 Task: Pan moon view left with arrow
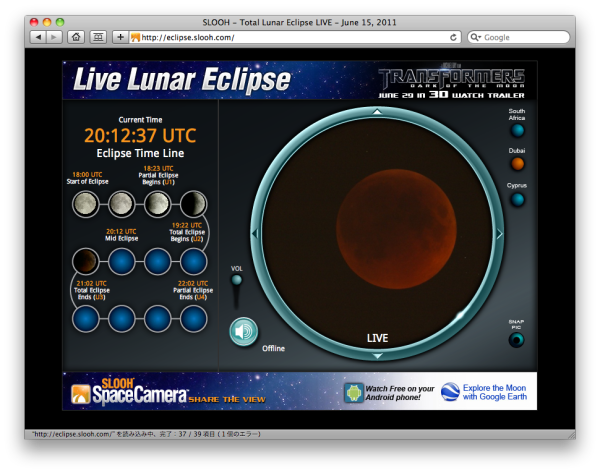tap(255, 233)
